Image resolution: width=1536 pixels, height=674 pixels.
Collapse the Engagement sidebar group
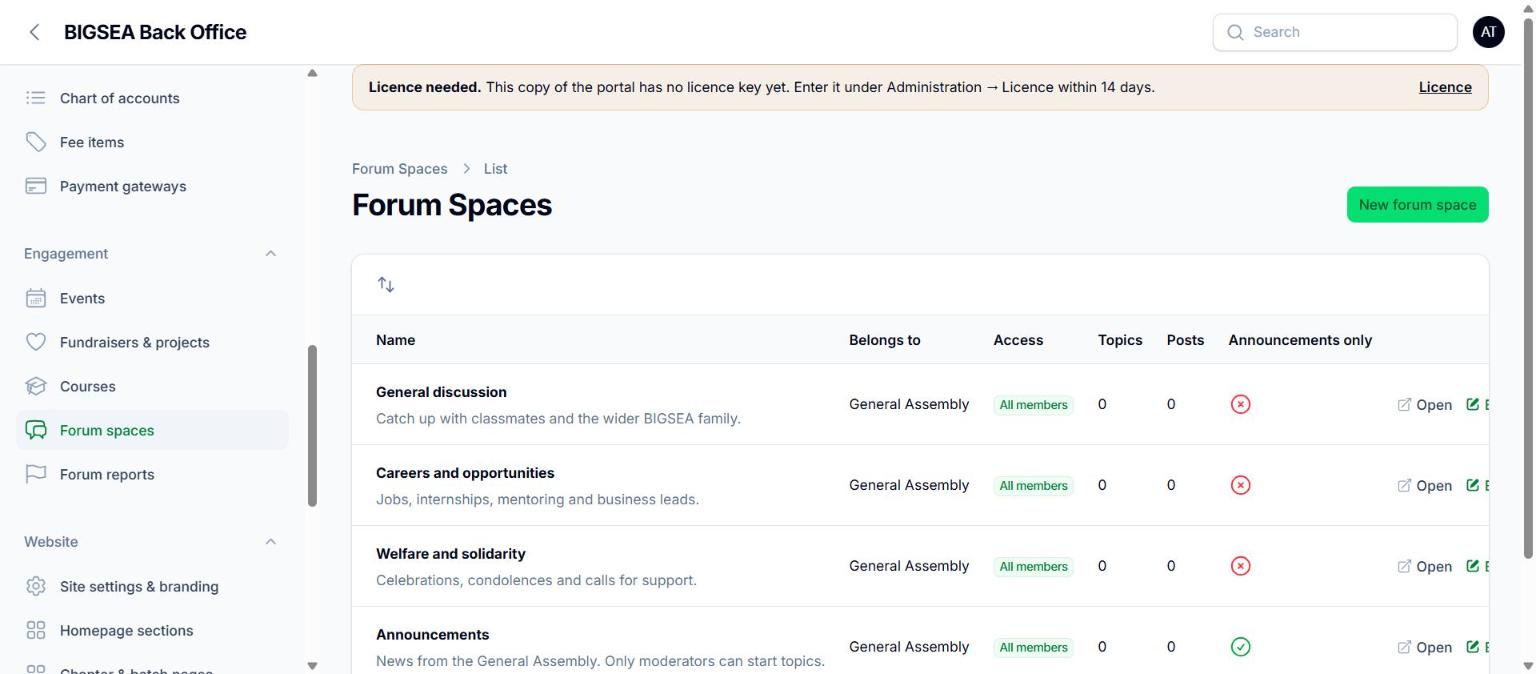[x=270, y=254]
